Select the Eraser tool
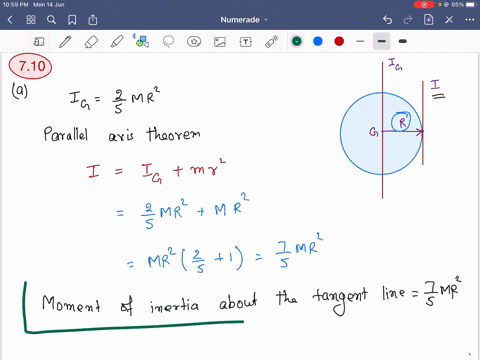Viewport: 480px width, 360px height. (91, 42)
